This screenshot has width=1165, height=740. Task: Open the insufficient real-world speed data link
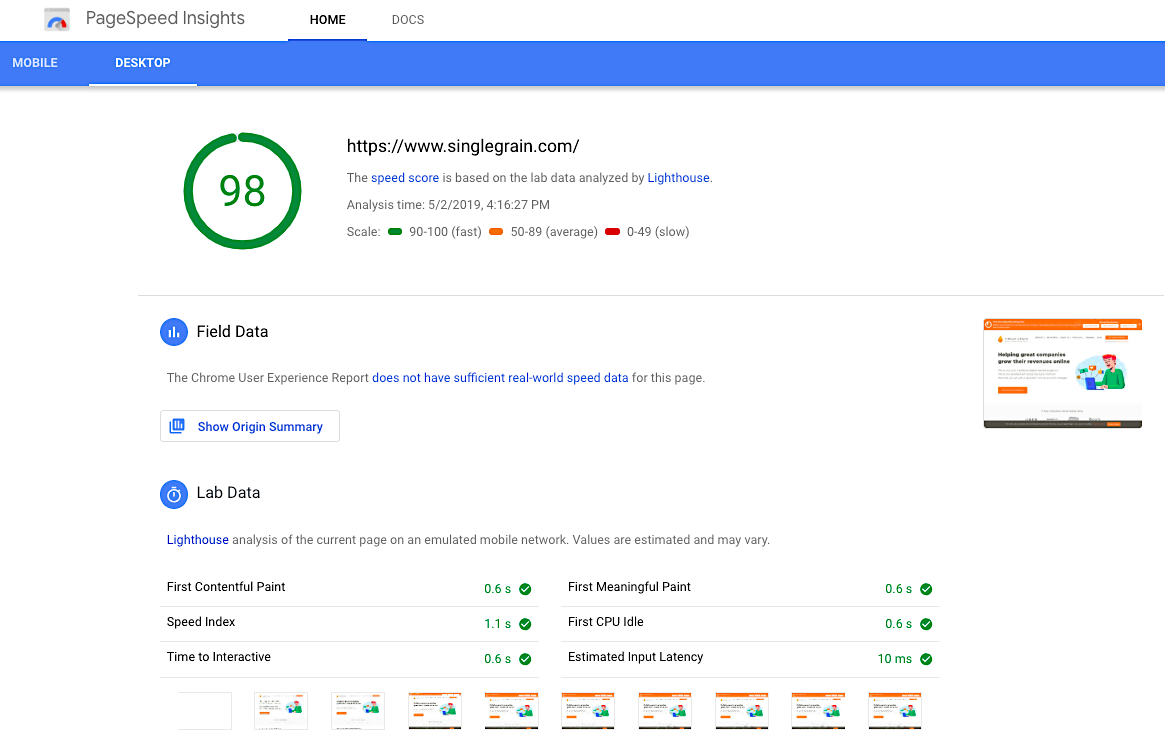500,377
